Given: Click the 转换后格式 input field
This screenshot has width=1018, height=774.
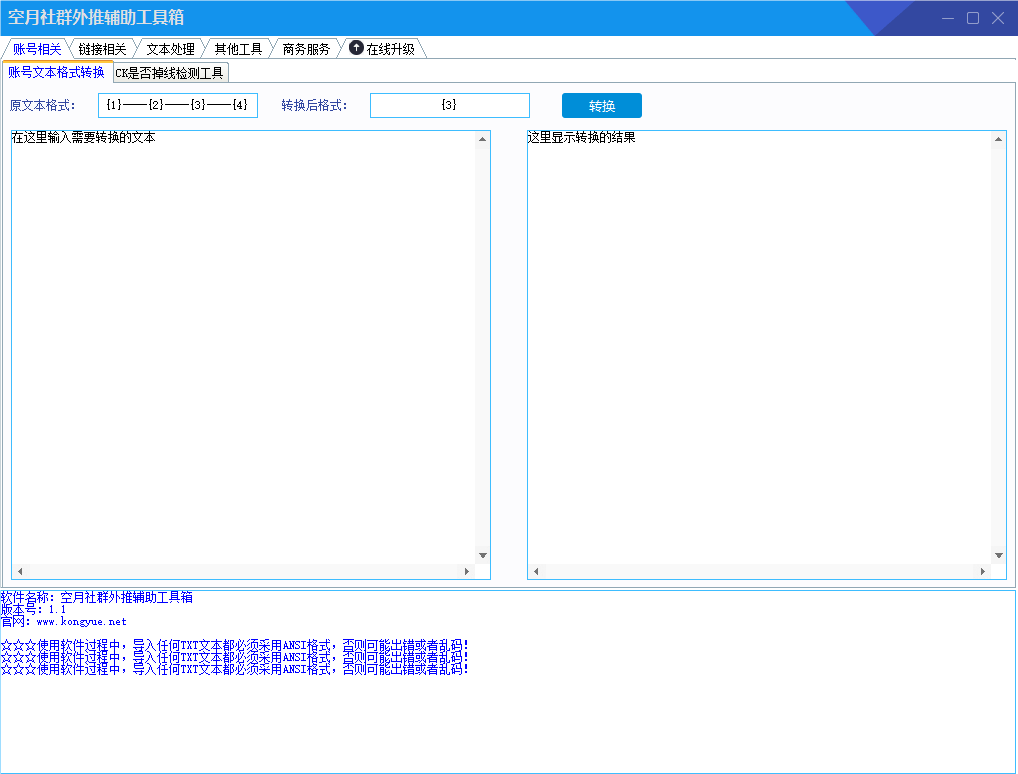Looking at the screenshot, I should (x=450, y=105).
